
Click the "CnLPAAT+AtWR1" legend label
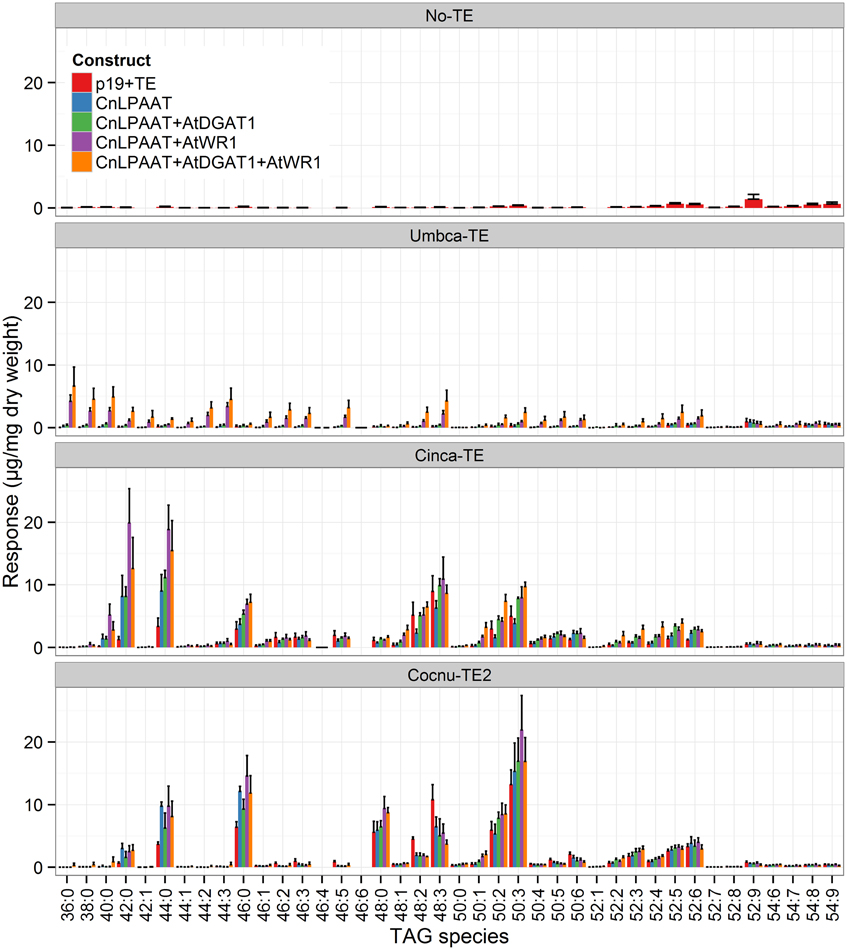[167, 143]
